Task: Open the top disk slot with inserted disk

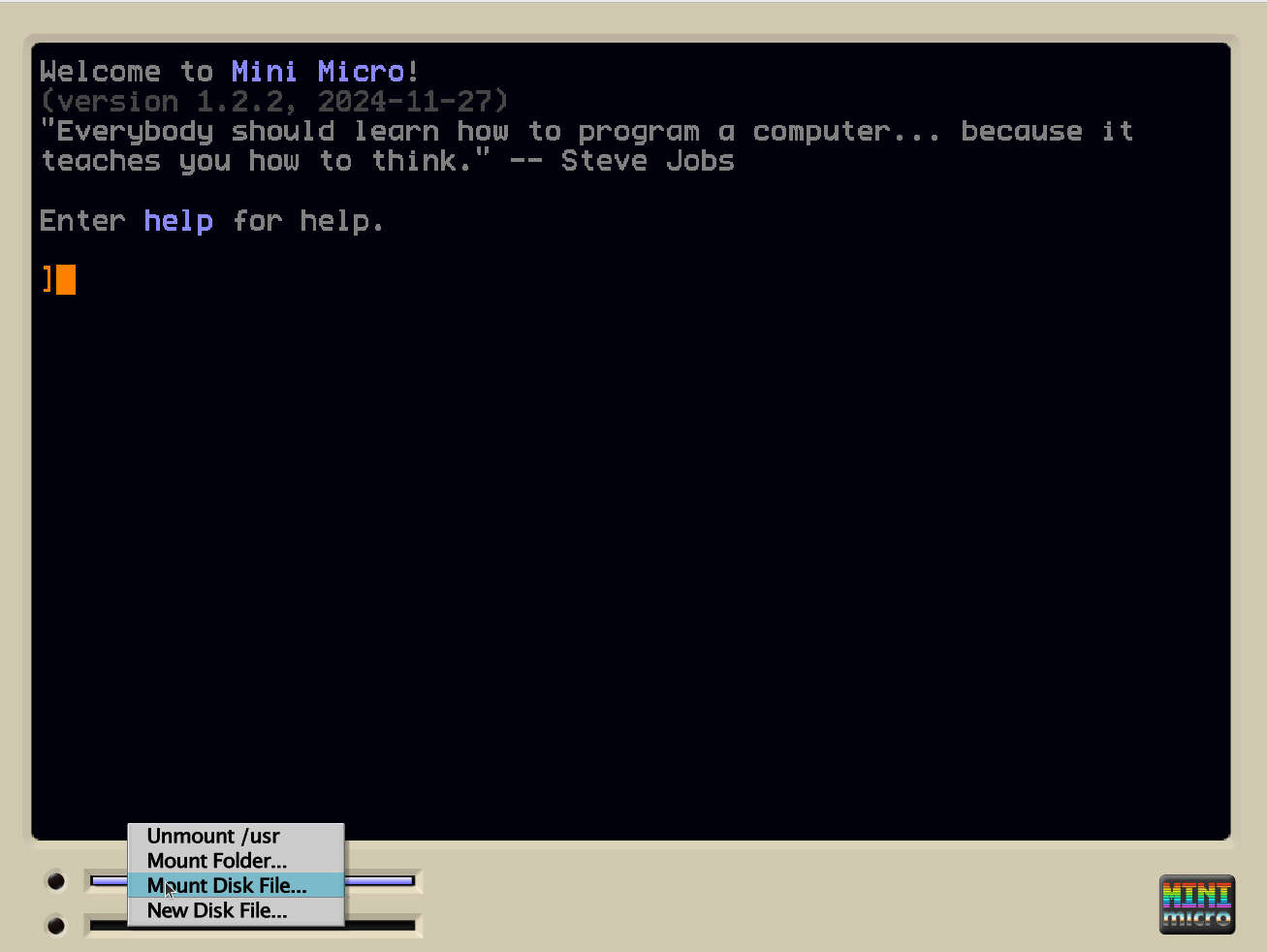Action: [252, 881]
